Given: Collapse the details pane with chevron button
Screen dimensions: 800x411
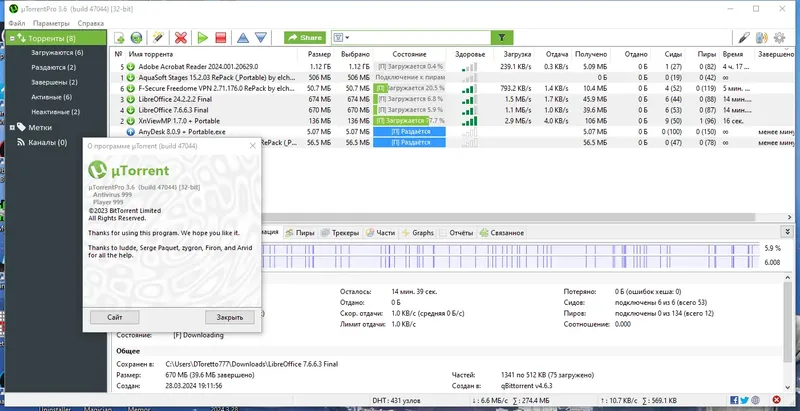Looking at the screenshot, I should [788, 232].
